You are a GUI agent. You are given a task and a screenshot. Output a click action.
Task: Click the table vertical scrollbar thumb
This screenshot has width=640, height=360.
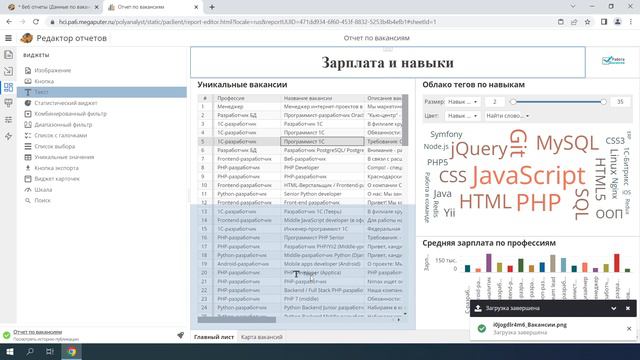(x=405, y=120)
